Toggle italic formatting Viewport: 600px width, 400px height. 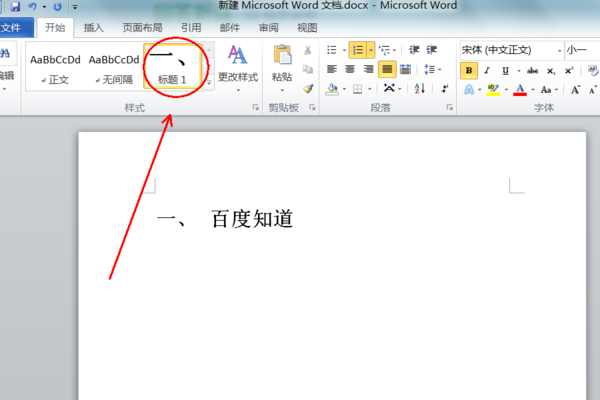pyautogui.click(x=487, y=71)
